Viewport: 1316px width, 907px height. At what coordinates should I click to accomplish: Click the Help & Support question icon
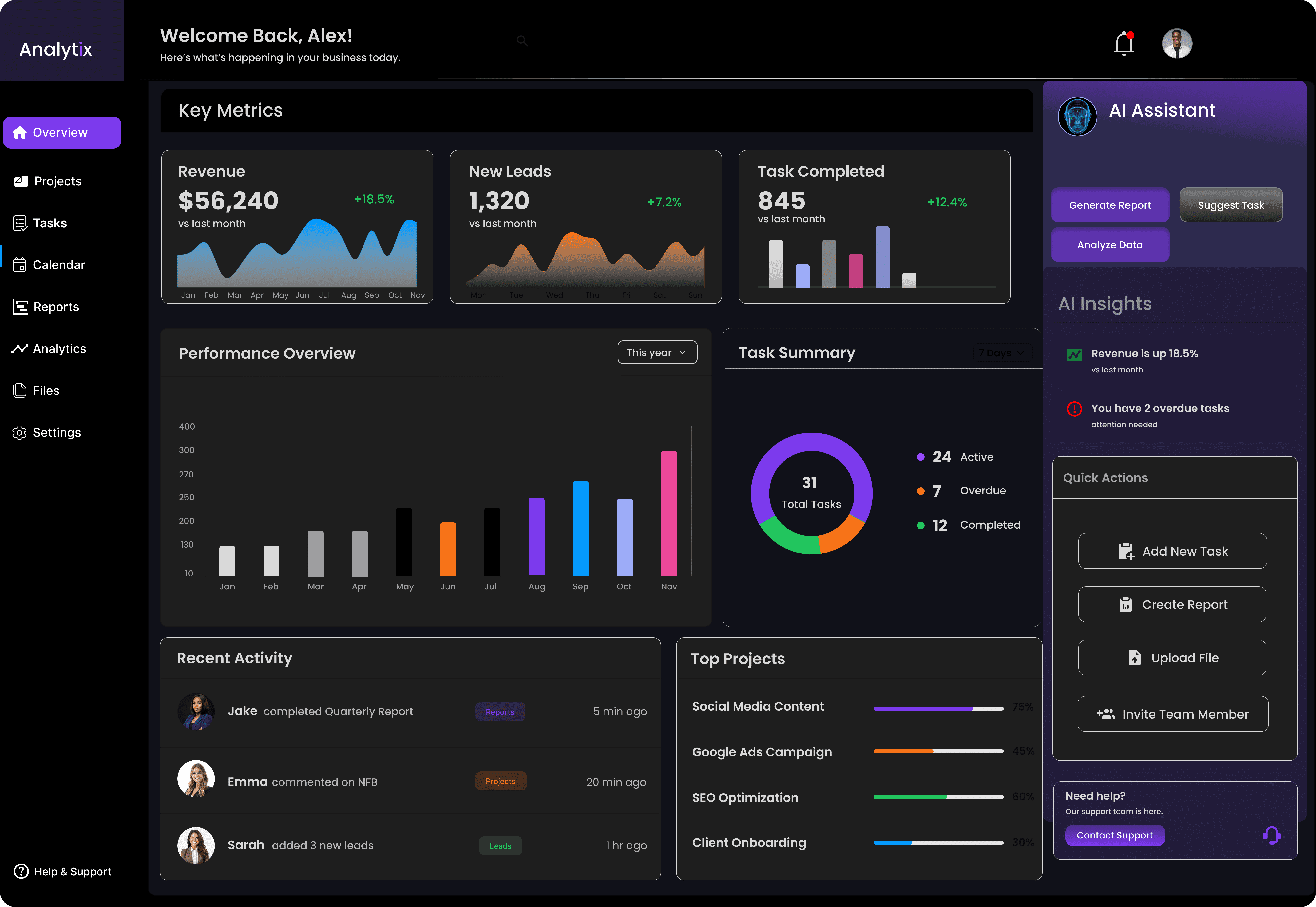point(21,871)
